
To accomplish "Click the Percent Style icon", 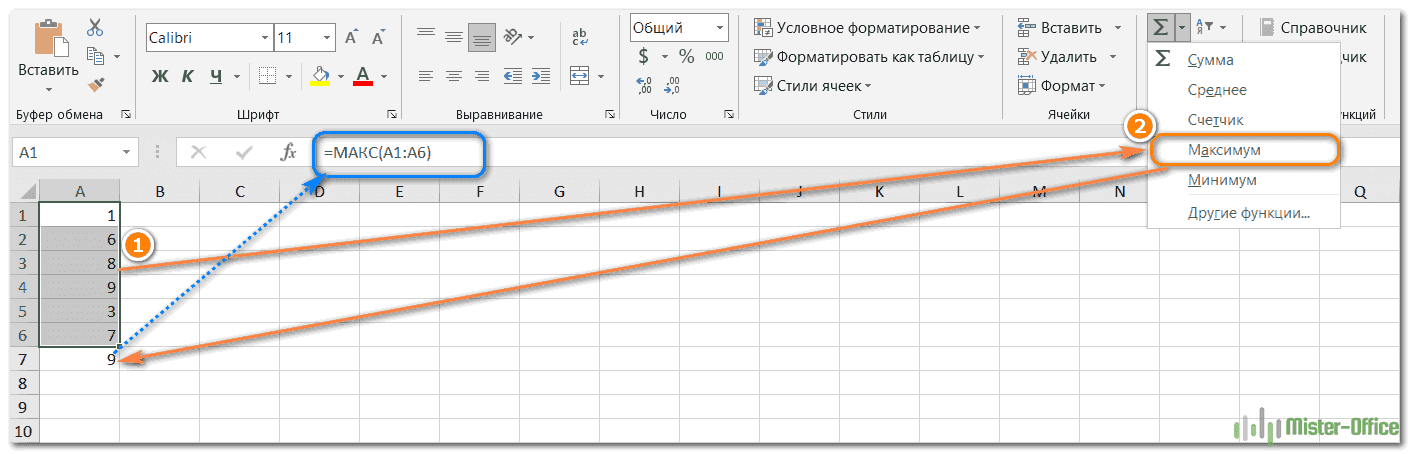I will [687, 57].
